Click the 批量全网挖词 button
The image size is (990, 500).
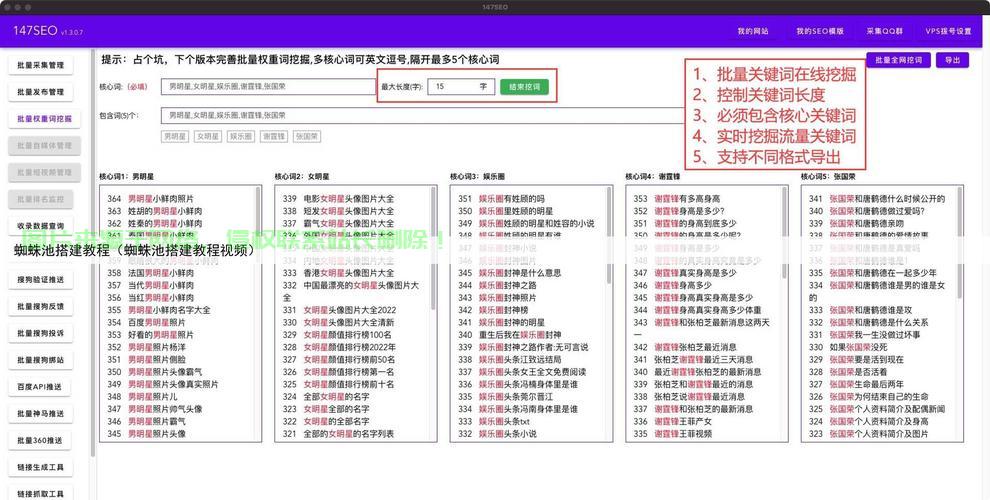coord(898,60)
